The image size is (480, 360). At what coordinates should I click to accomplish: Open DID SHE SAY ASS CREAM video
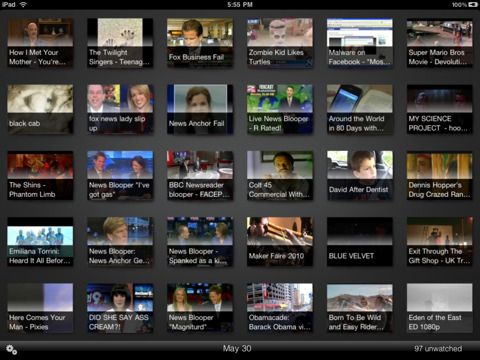point(120,308)
